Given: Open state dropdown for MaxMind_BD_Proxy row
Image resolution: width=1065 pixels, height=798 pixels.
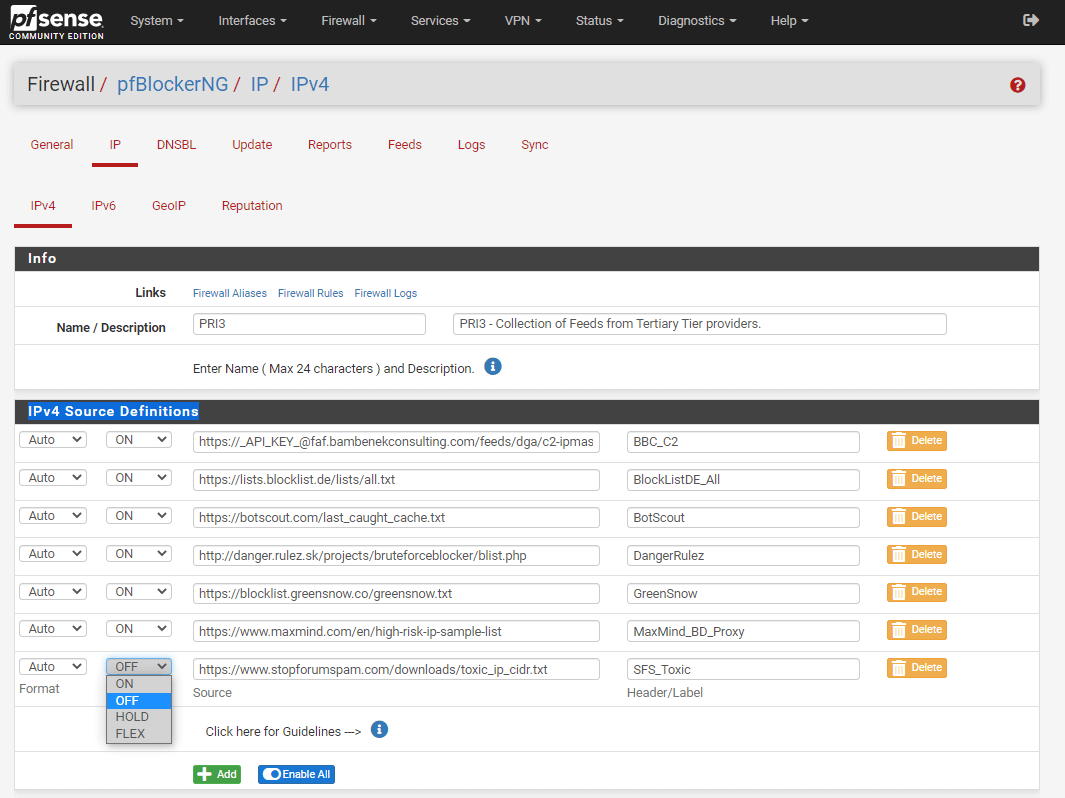Looking at the screenshot, I should (x=139, y=629).
